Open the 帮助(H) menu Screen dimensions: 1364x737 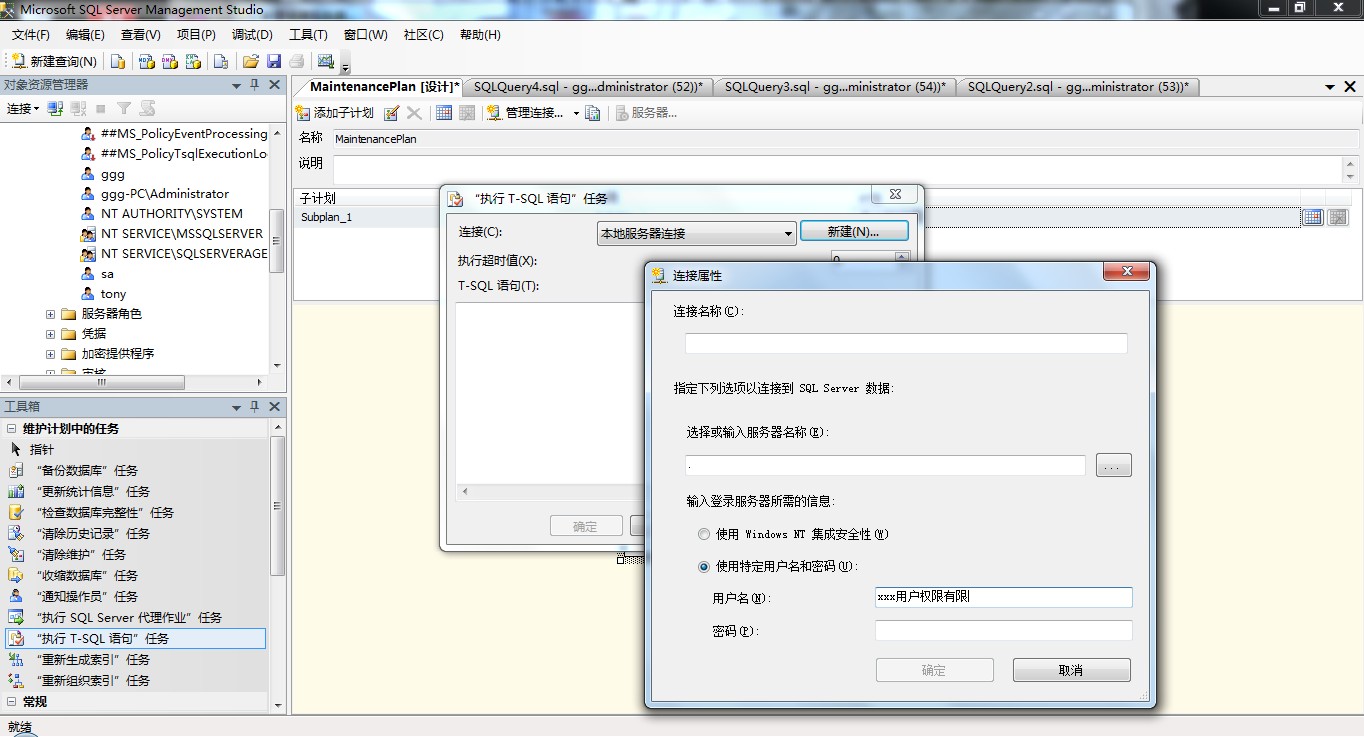click(480, 35)
